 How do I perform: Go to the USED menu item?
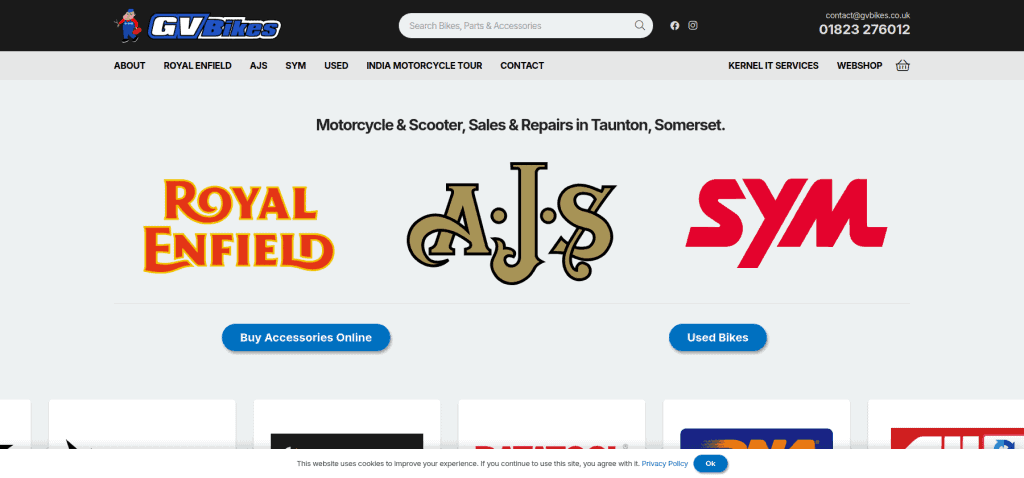[336, 65]
